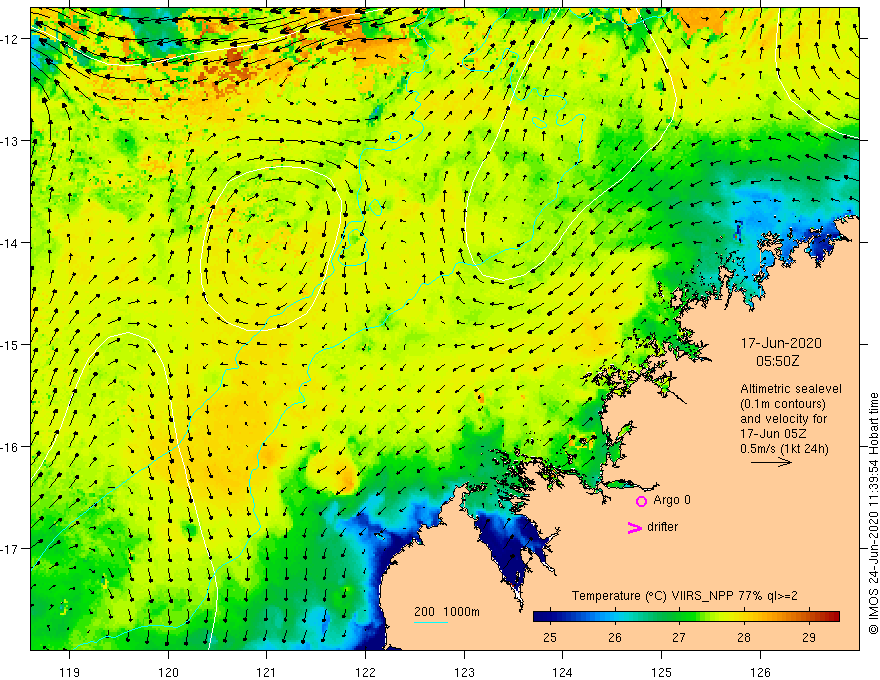Click the 119 longitude axis label
This screenshot has width=880, height=680.
tap(70, 672)
